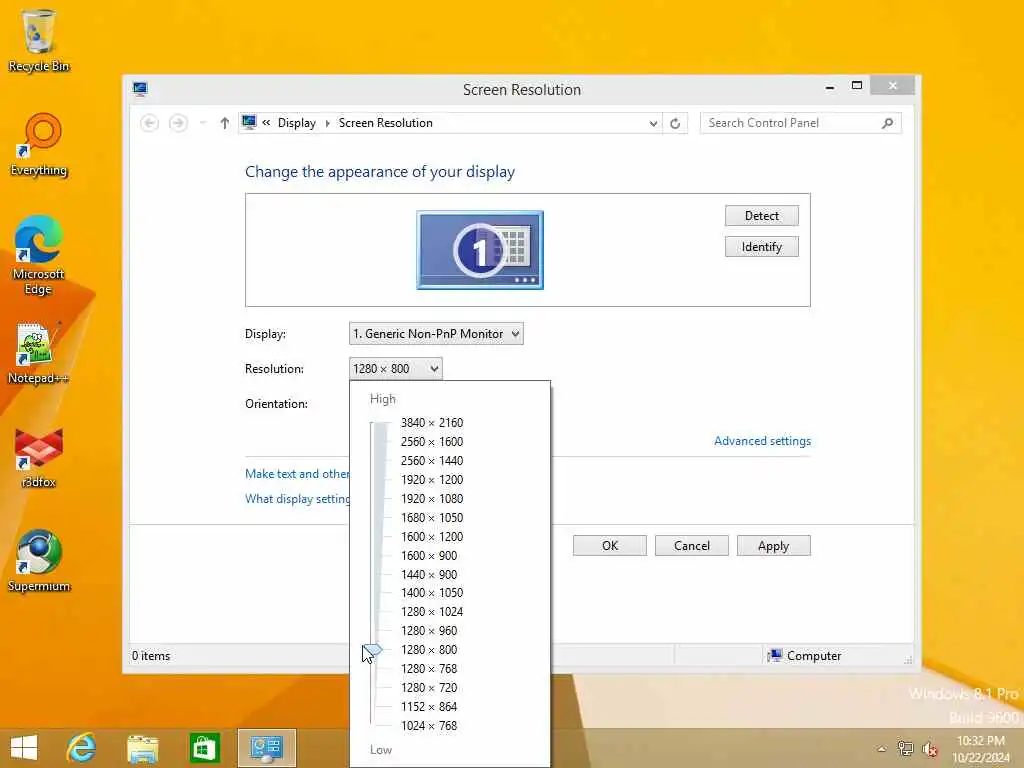Choose 1280 × 720 resolution

tap(429, 687)
